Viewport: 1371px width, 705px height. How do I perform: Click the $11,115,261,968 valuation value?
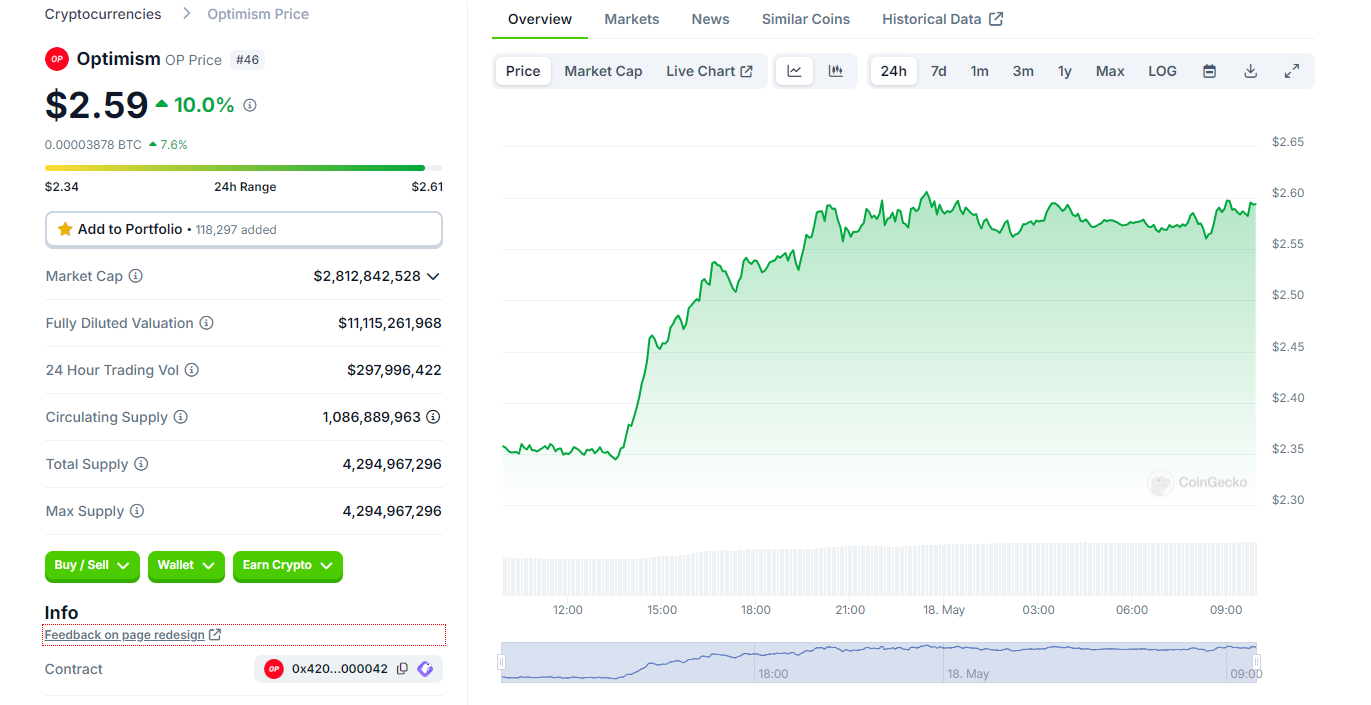(x=390, y=323)
